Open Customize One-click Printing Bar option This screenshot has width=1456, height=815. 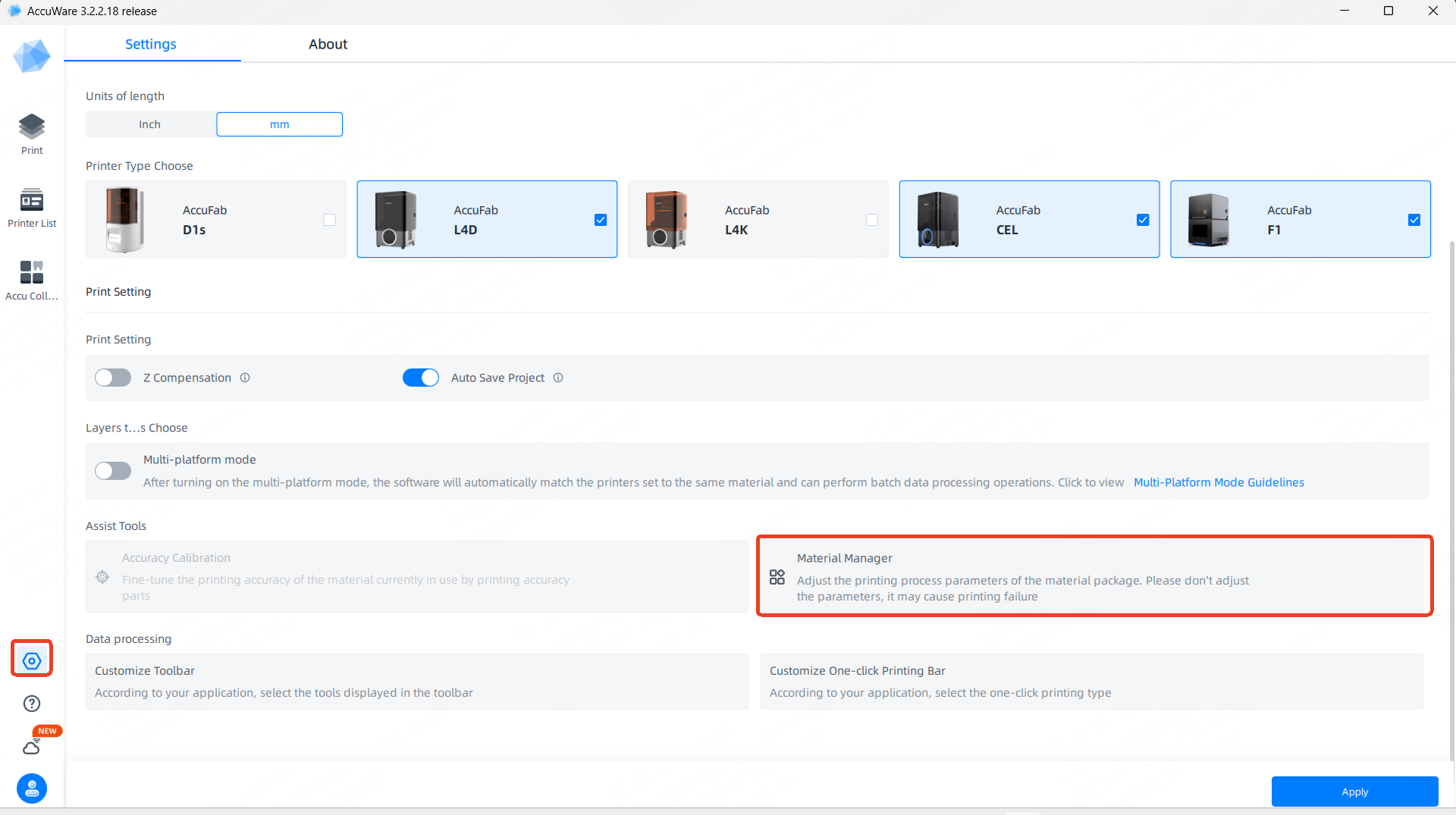click(1092, 682)
